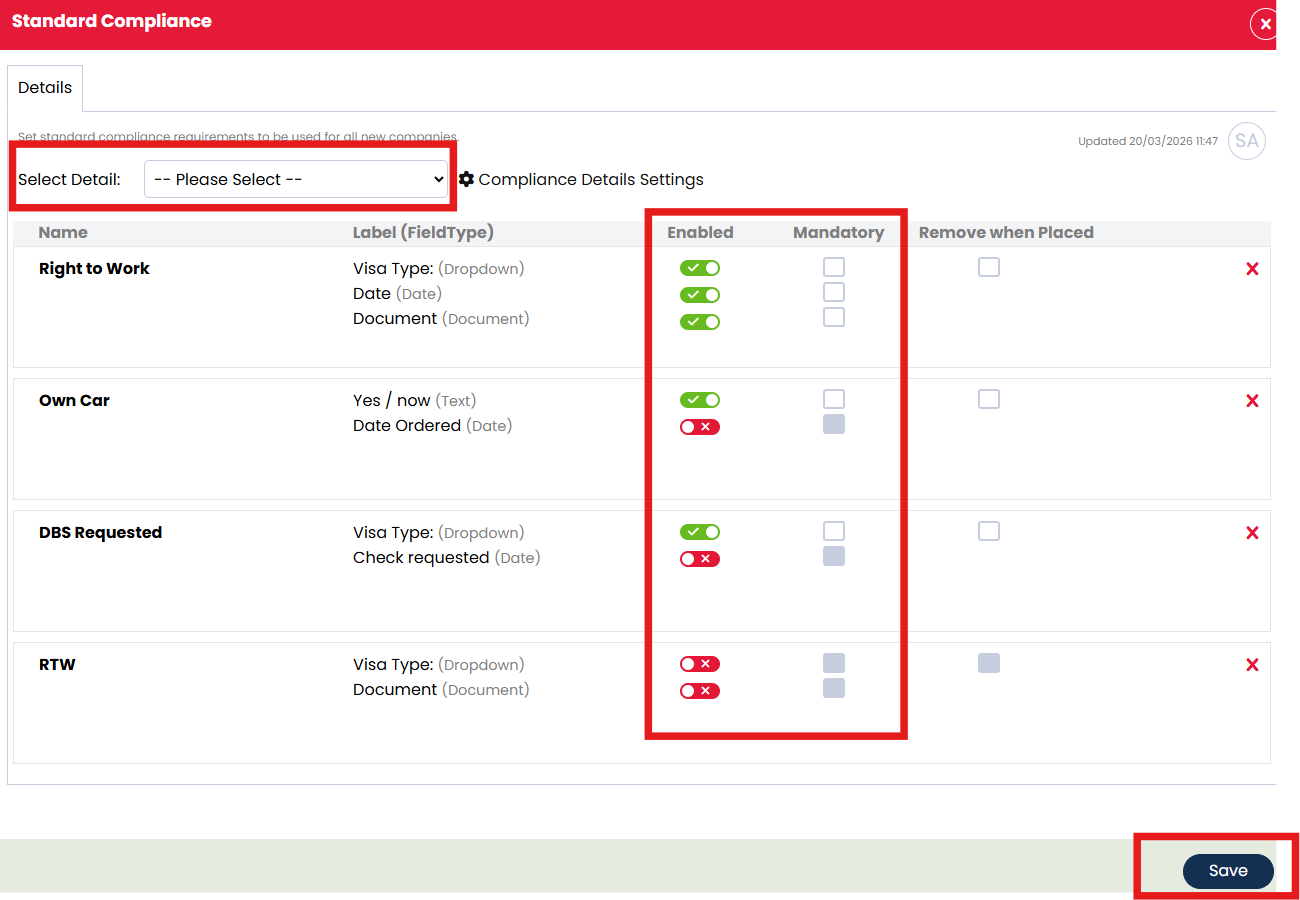Delete the Right to Work compliance row

coord(1252,269)
